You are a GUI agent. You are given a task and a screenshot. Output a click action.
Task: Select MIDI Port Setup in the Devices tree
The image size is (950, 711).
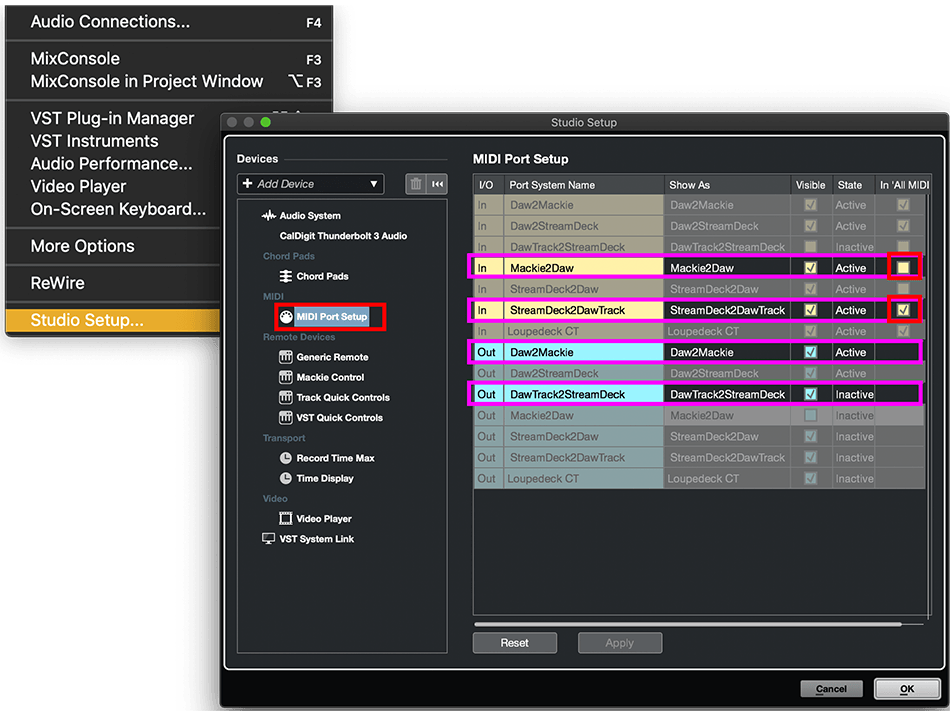click(x=330, y=316)
